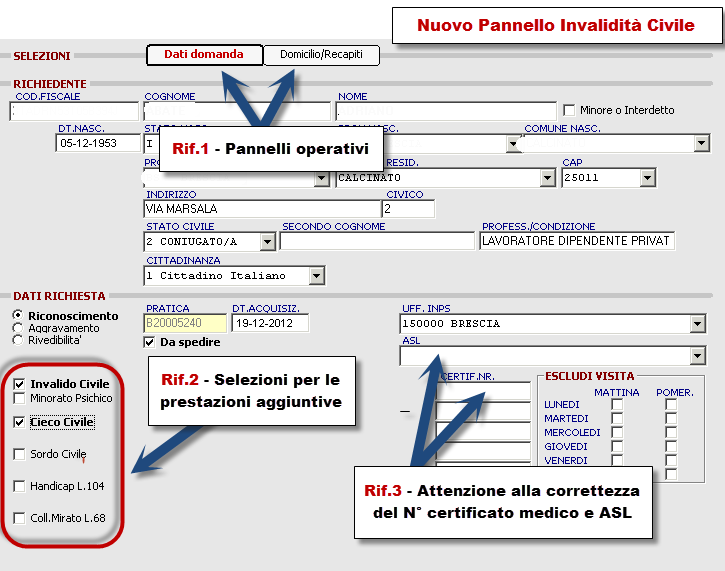Open the Domicilio/Recapiti tab
Viewport: 725px width, 571px height.
(x=321, y=55)
